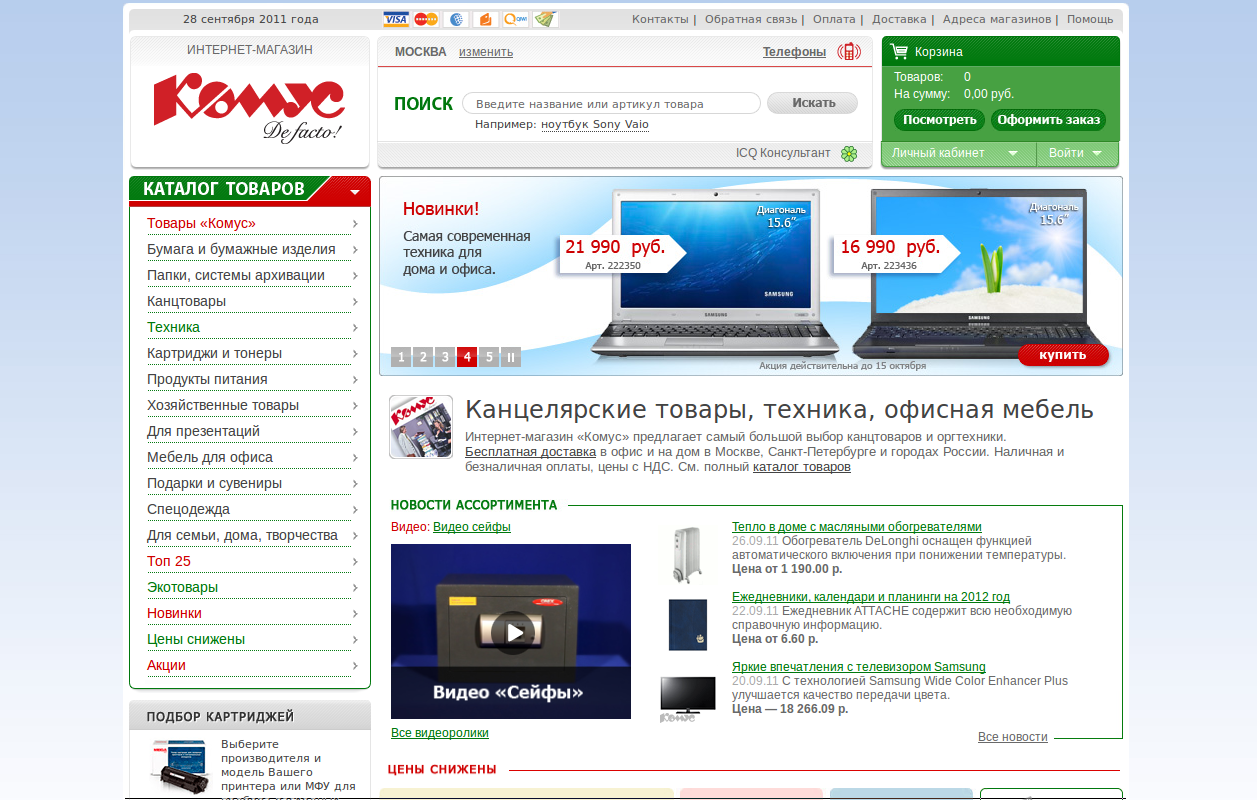1257x800 pixels.
Task: Open the Оплата link
Action: pyautogui.click(x=834, y=19)
